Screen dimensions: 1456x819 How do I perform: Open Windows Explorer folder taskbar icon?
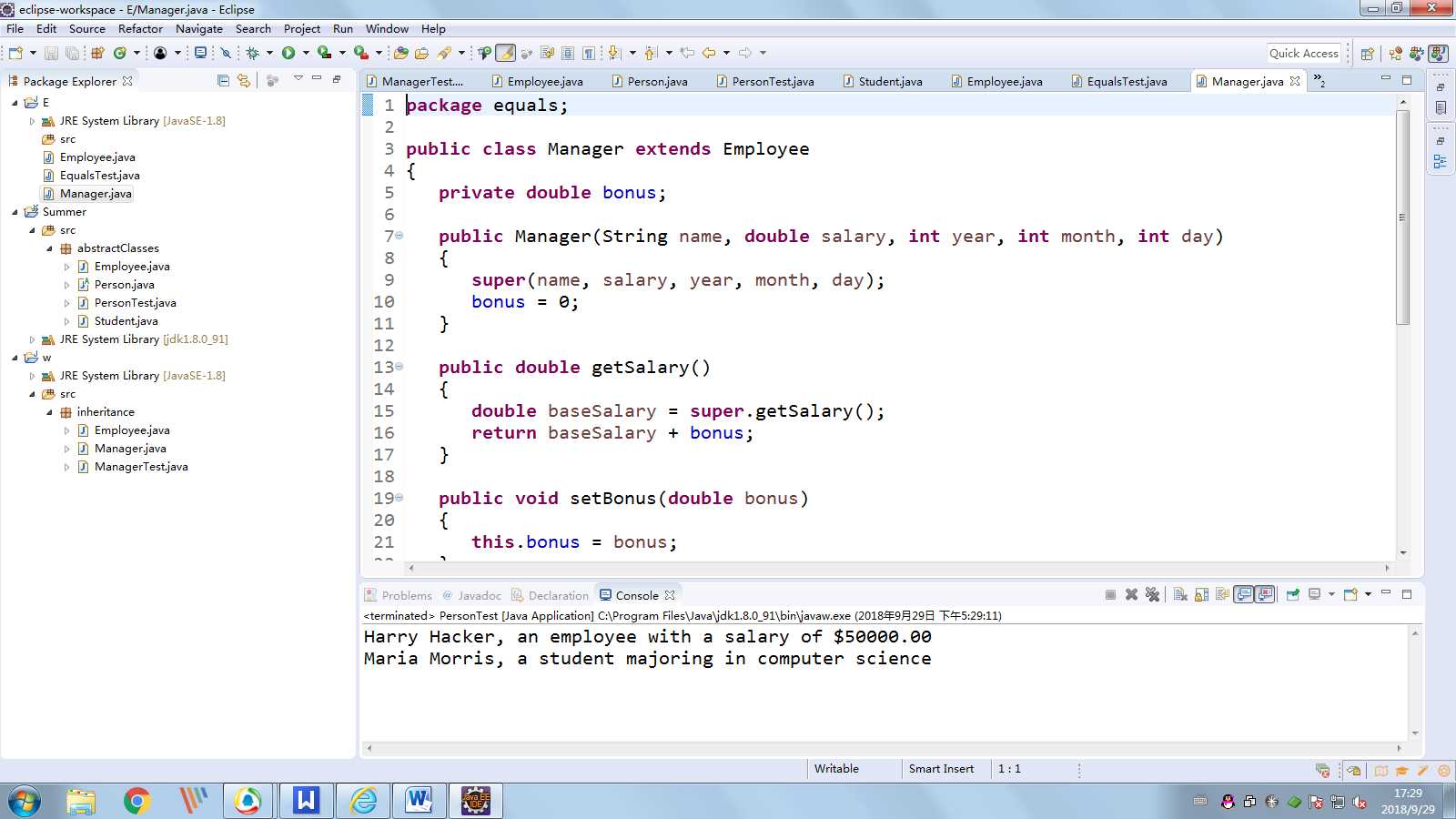[81, 801]
